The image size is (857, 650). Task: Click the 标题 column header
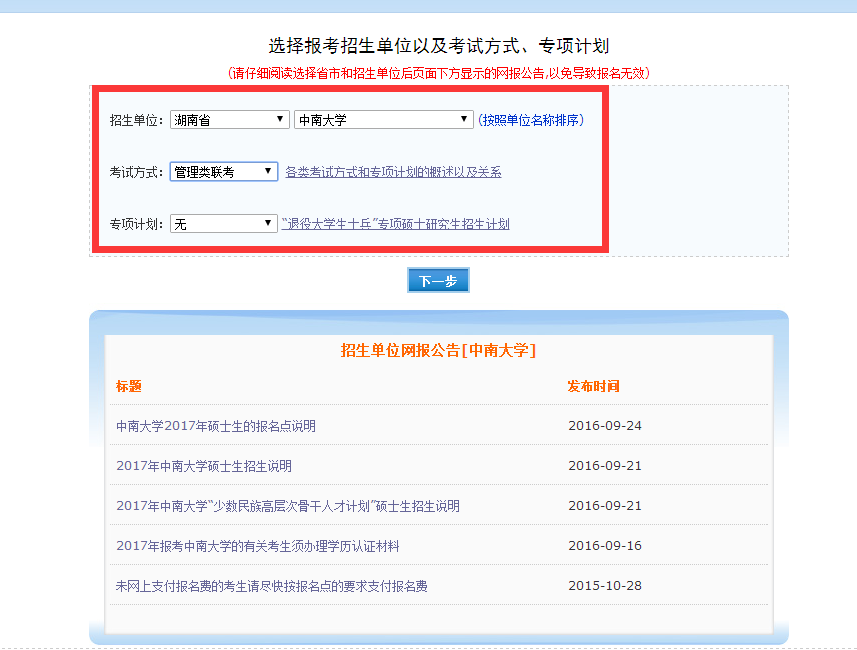129,386
